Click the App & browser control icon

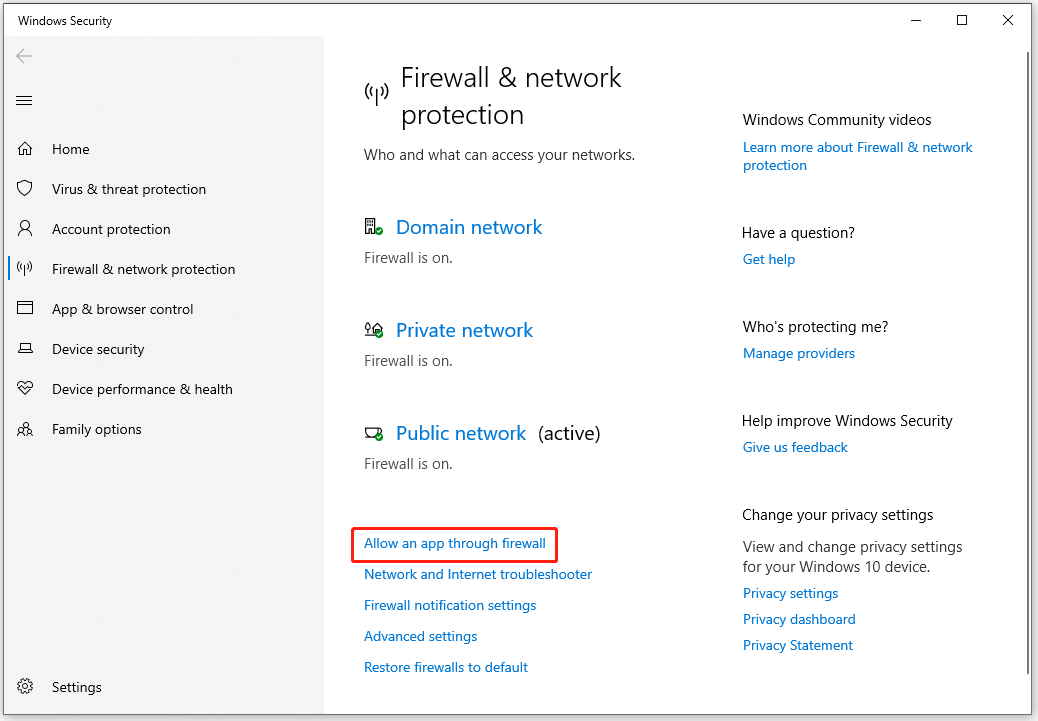coord(25,309)
